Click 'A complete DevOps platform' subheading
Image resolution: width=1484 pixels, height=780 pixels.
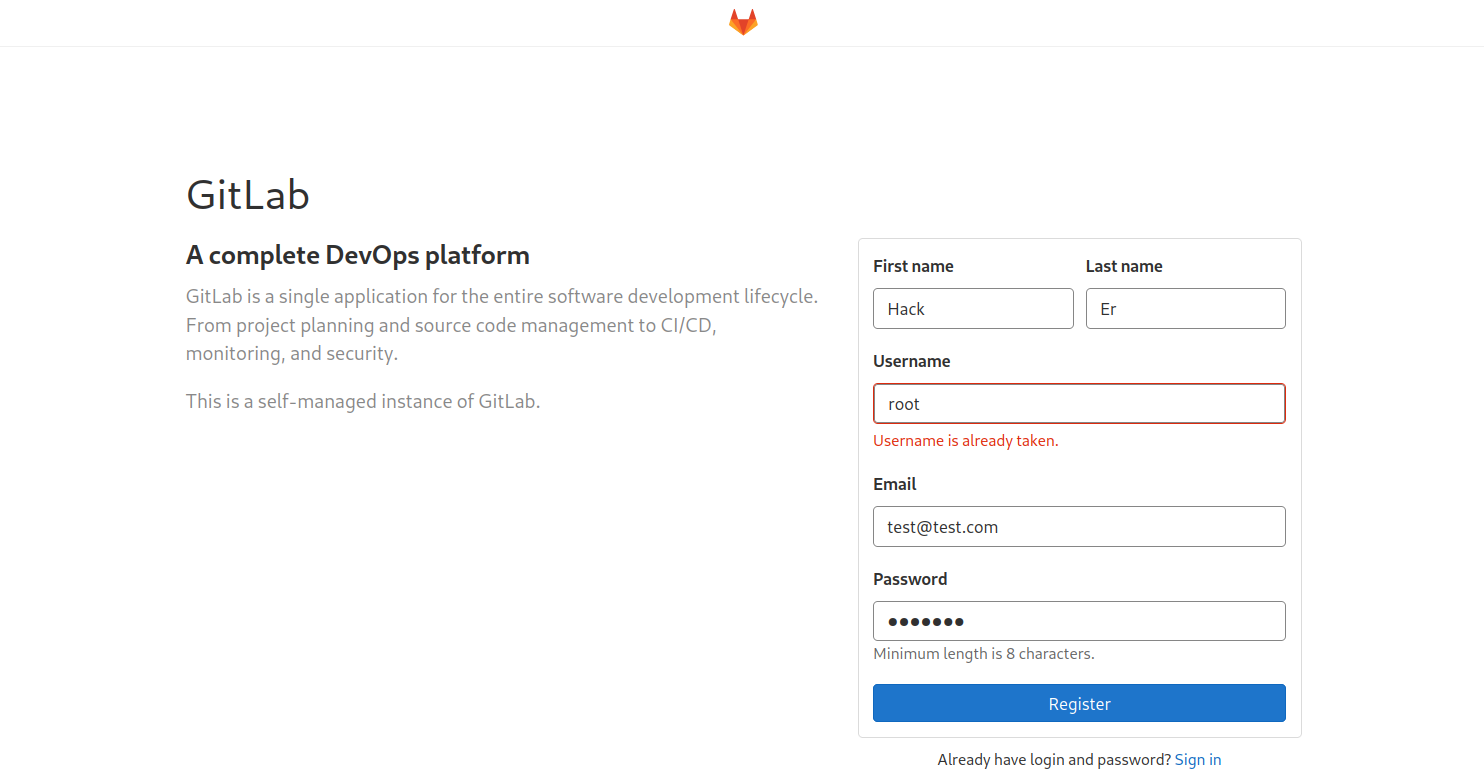(357, 256)
